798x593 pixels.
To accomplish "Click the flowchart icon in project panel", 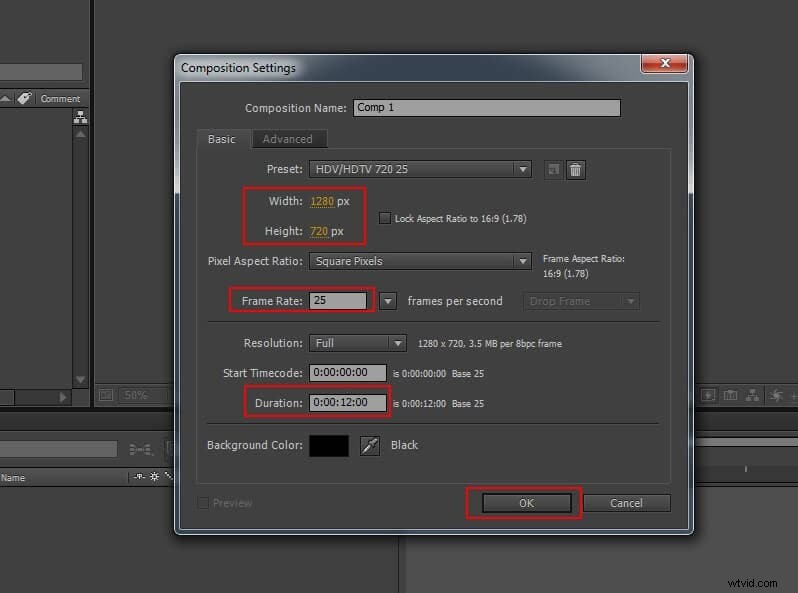I will coord(80,117).
